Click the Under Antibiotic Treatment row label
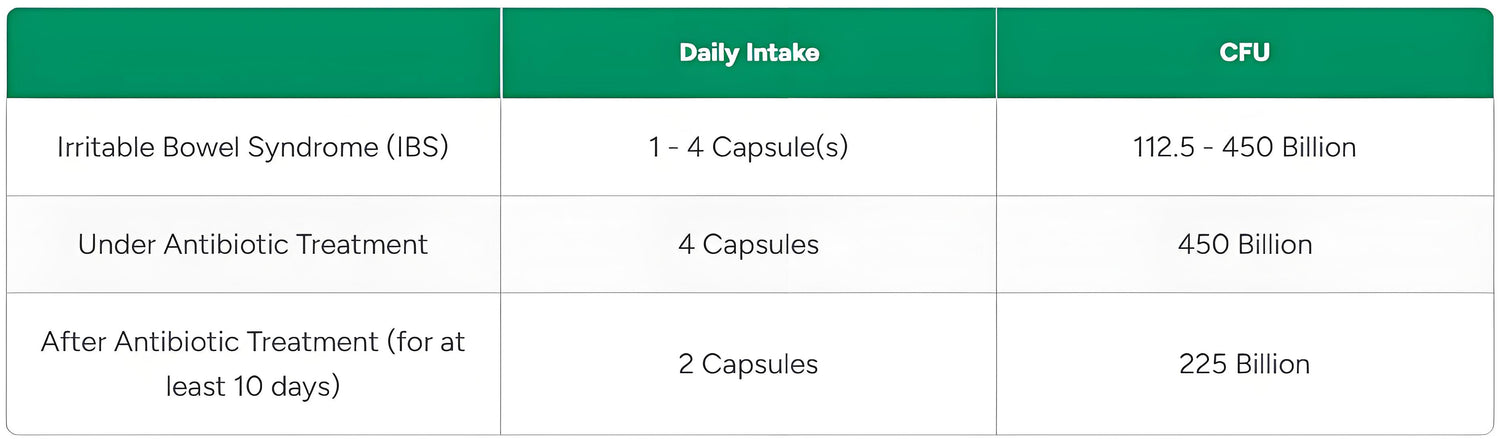Viewport: 1500px width, 439px height. click(253, 244)
